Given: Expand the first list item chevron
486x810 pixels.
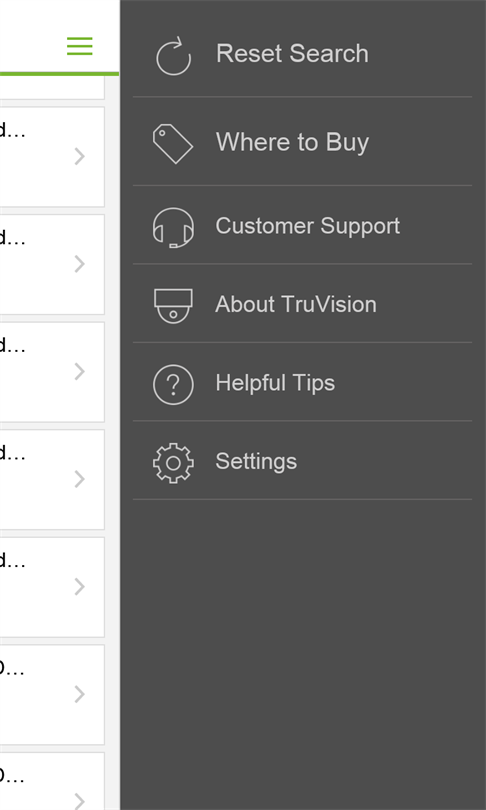Looking at the screenshot, I should point(80,157).
